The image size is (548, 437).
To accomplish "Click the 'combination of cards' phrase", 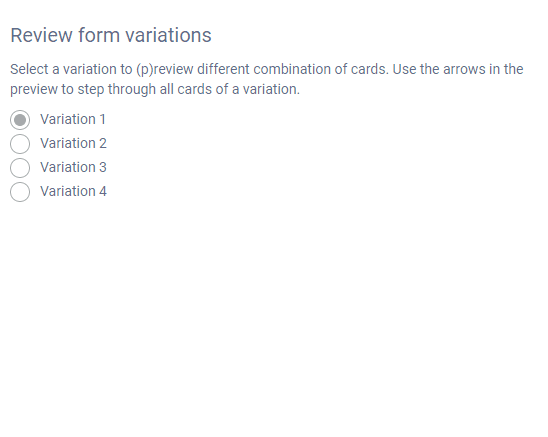I will point(321,69).
